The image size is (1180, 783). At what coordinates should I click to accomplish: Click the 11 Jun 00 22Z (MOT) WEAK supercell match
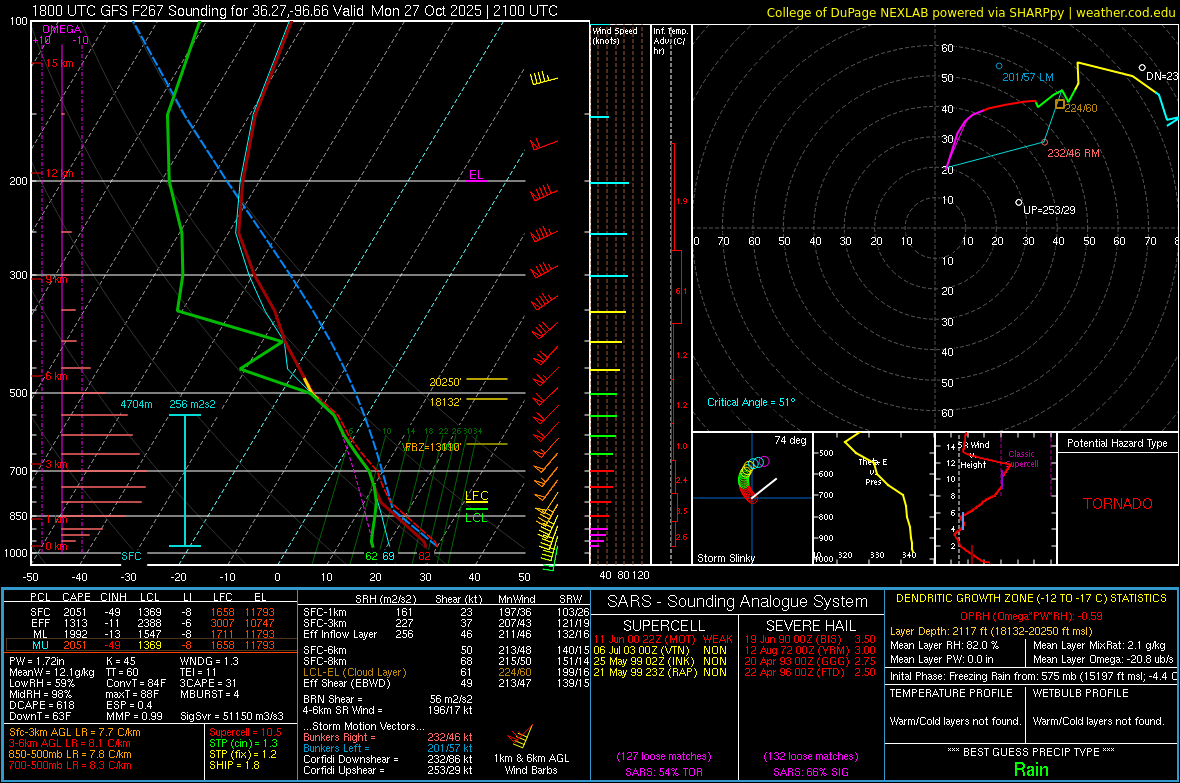click(x=663, y=639)
